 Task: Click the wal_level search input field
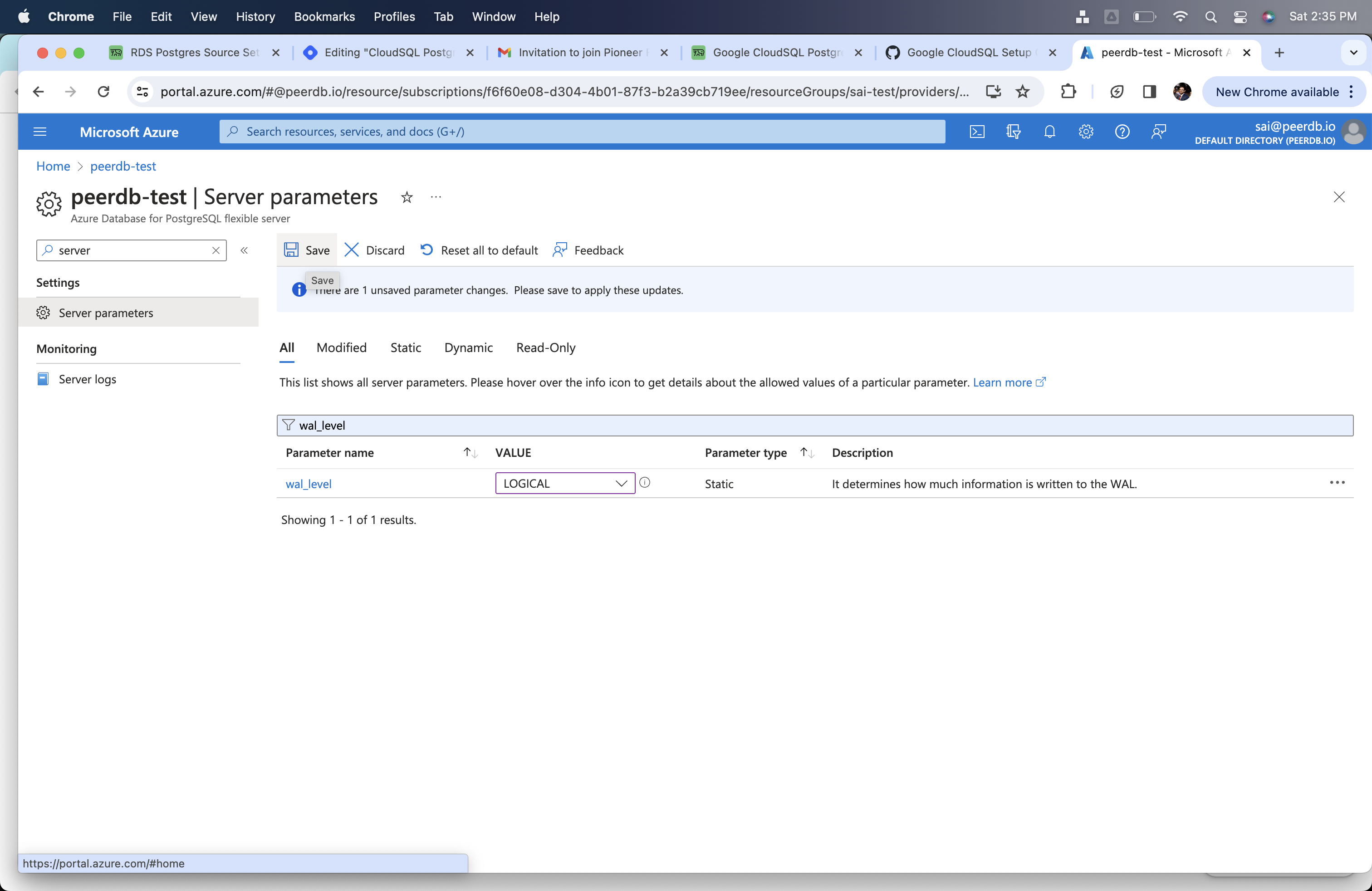click(x=815, y=425)
